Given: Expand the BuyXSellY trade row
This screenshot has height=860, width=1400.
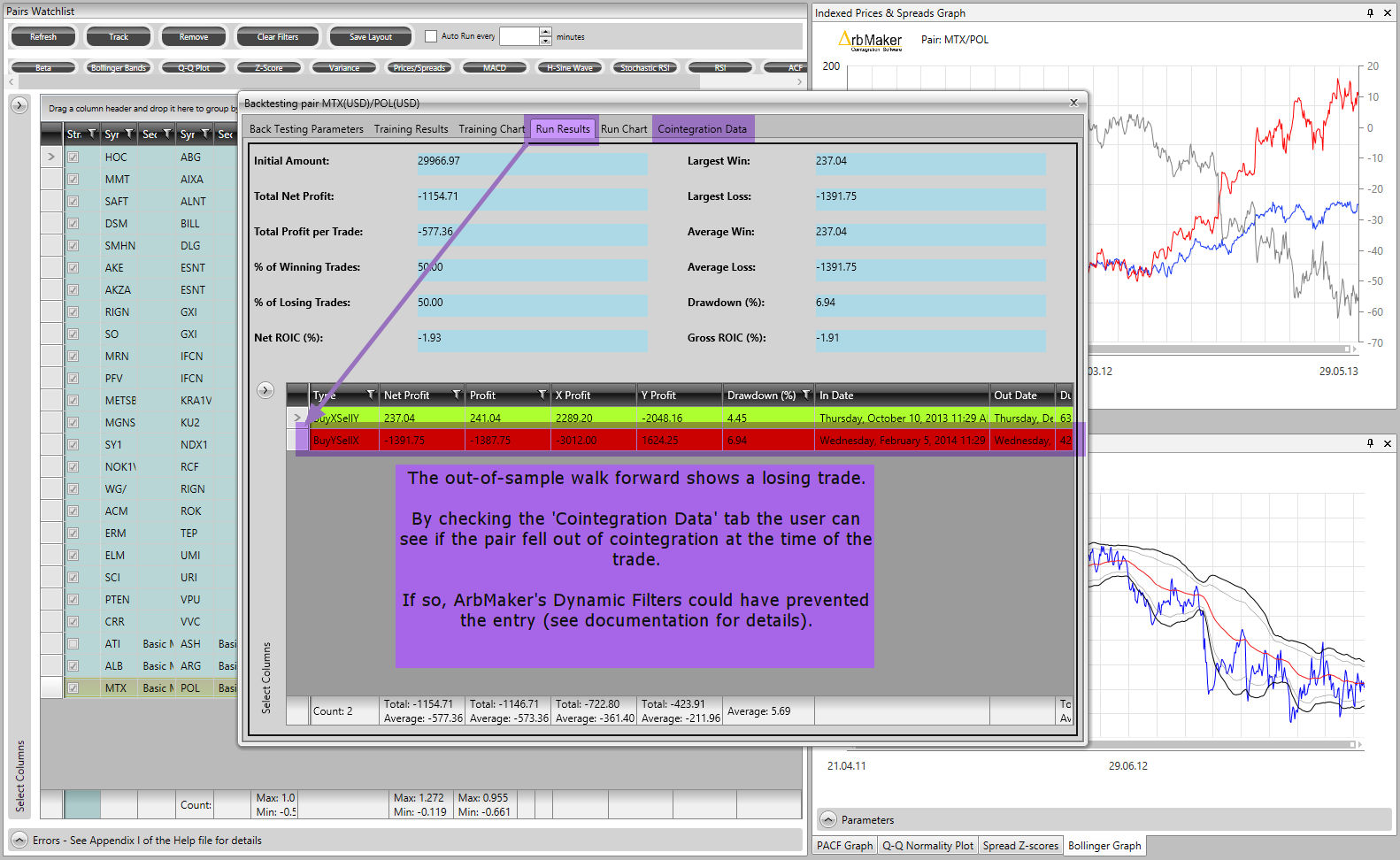Looking at the screenshot, I should click(297, 418).
